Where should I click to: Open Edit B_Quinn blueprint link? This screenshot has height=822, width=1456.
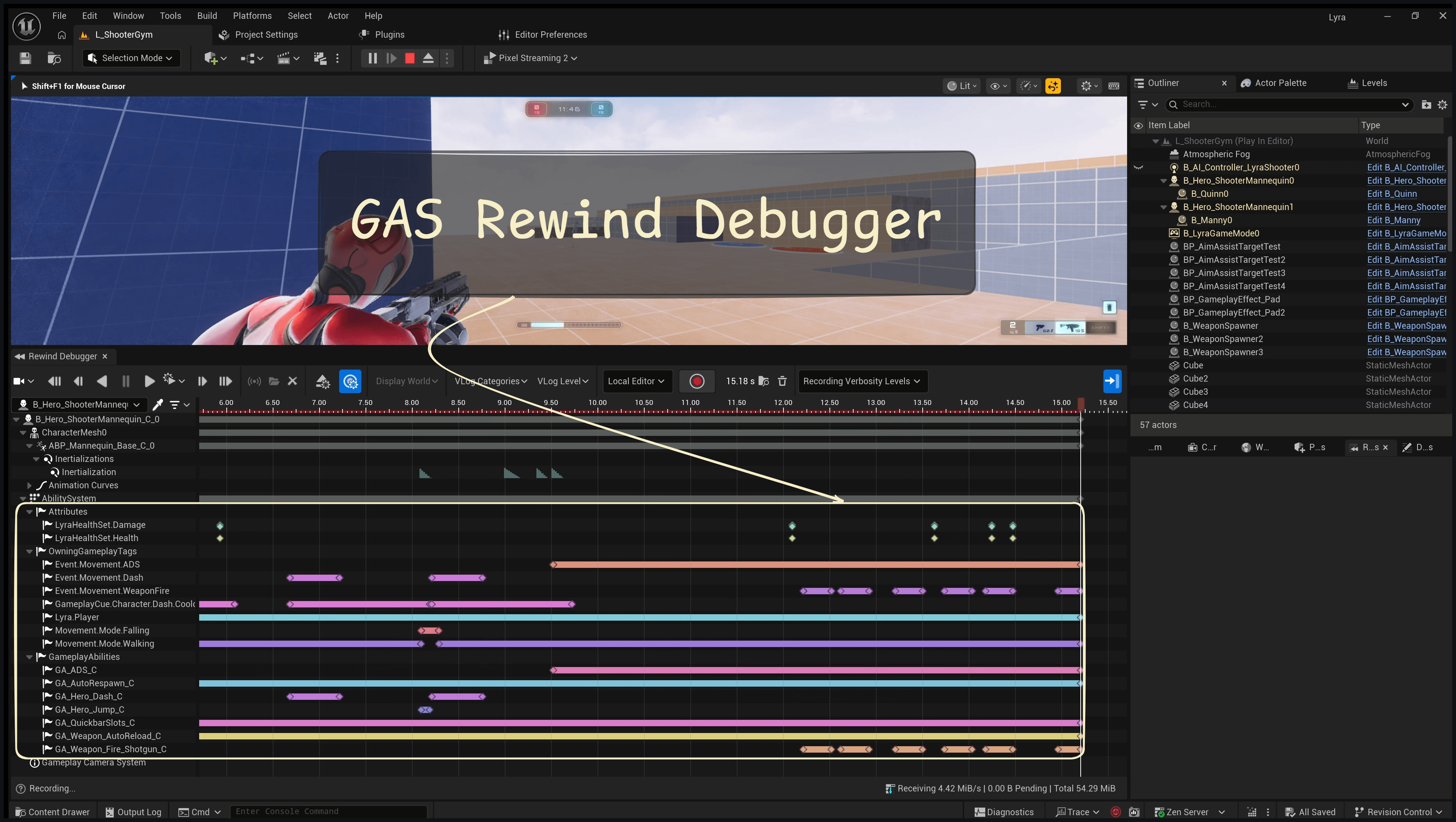coord(1391,194)
